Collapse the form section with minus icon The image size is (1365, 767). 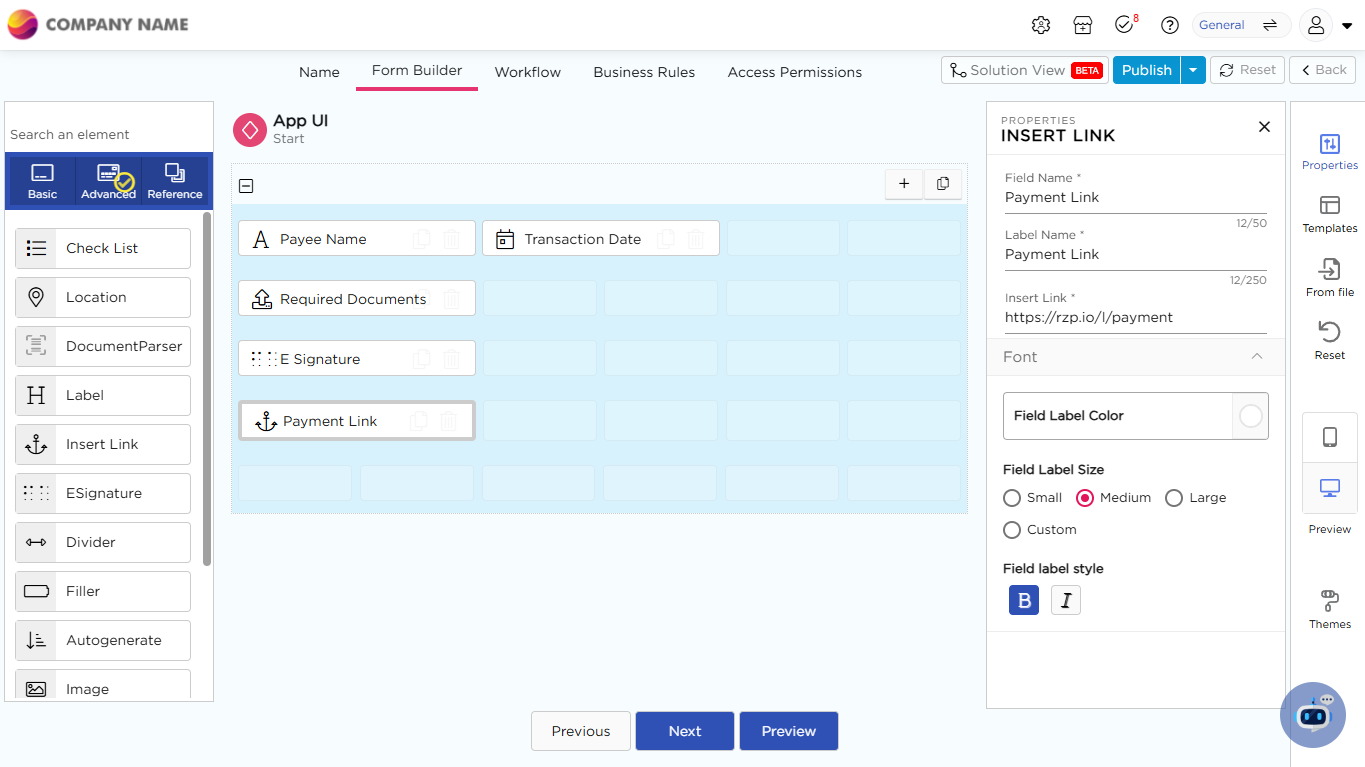point(246,186)
